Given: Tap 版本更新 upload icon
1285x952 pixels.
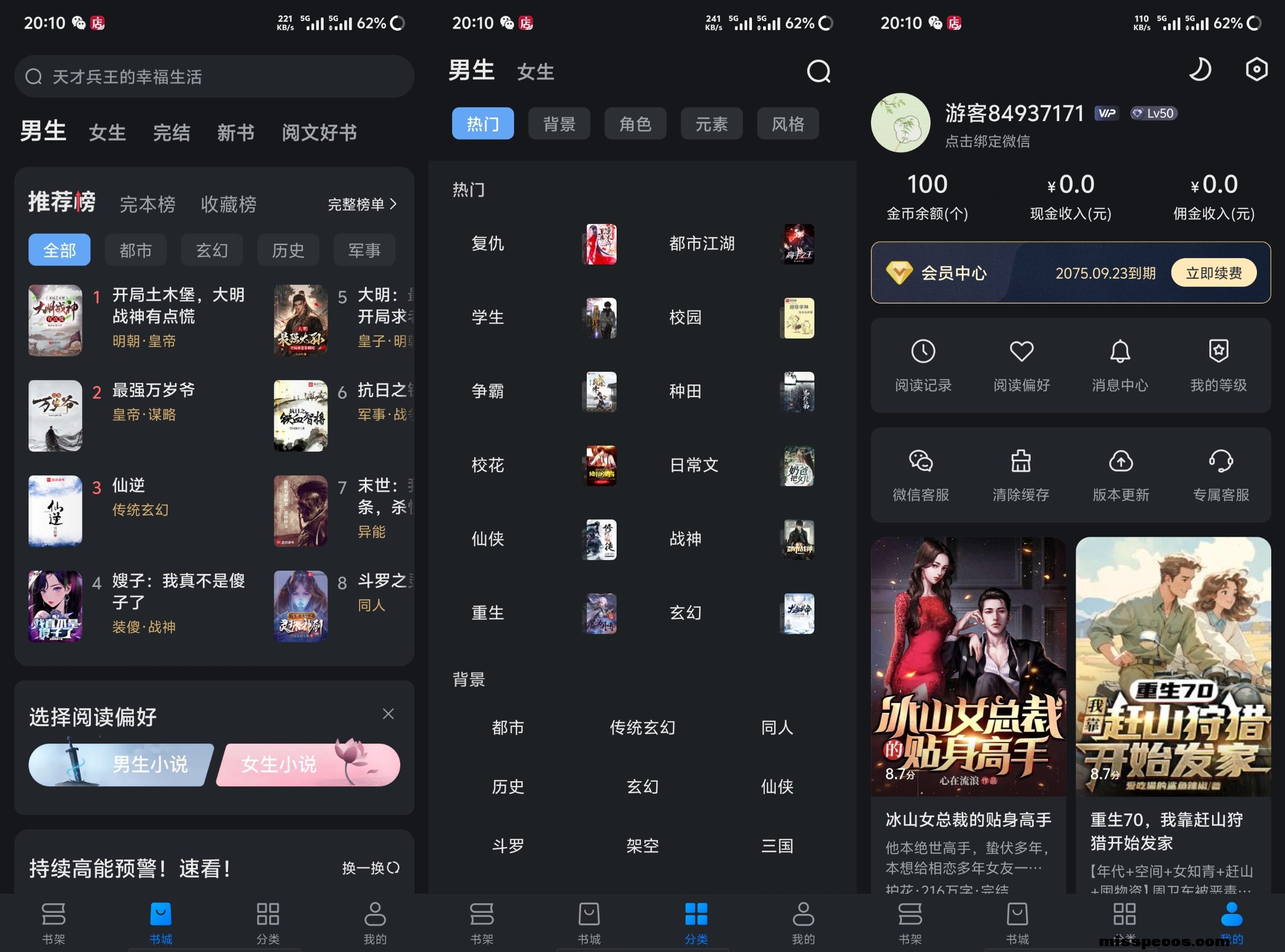Looking at the screenshot, I should point(1121,461).
